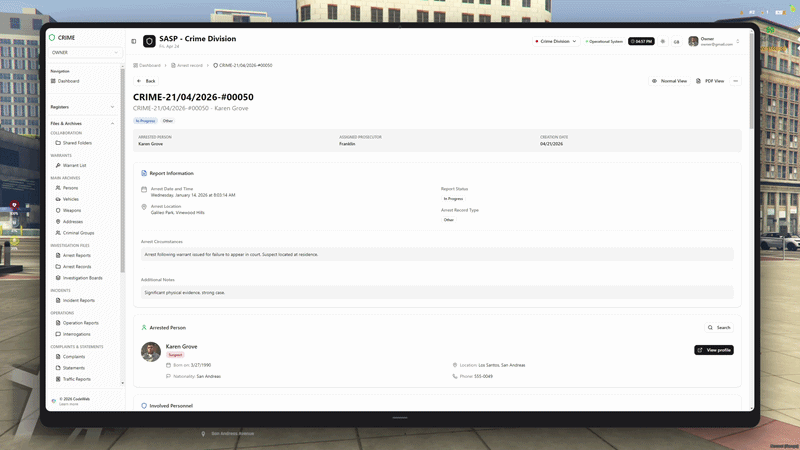Screen dimensions: 800x450
Task: Click the Arrest Circumstances text box
Action: 437,255
